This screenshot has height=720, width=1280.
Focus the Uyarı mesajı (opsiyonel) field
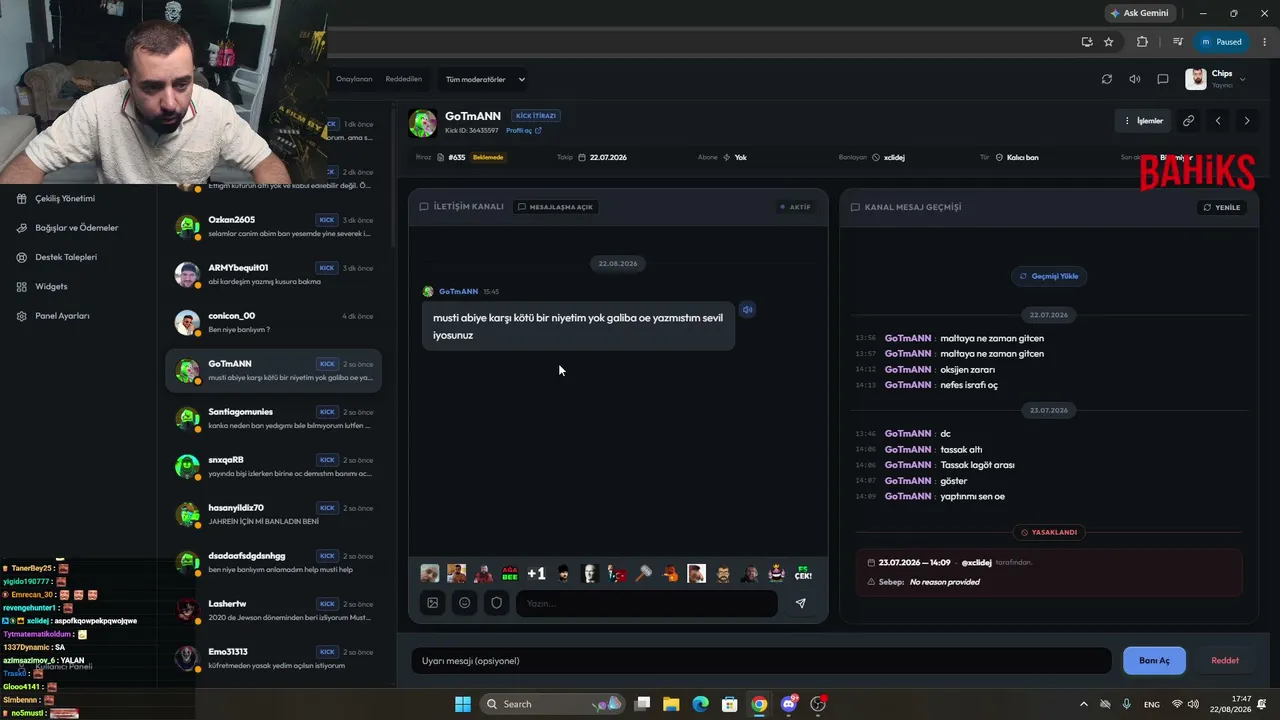pyautogui.click(x=761, y=661)
